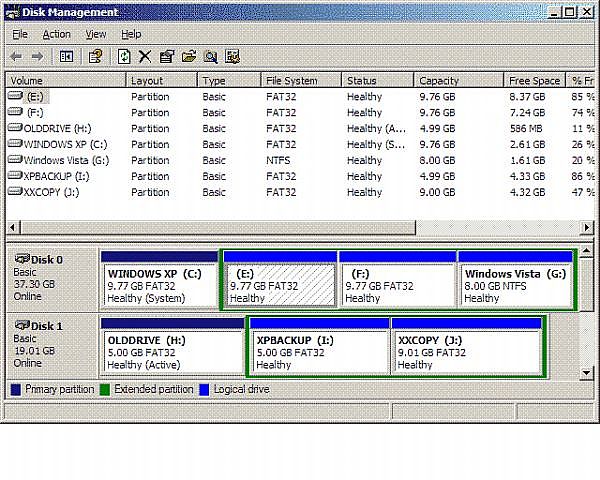
Task: Click the magnifier Explore toolbar icon
Action: pos(210,57)
